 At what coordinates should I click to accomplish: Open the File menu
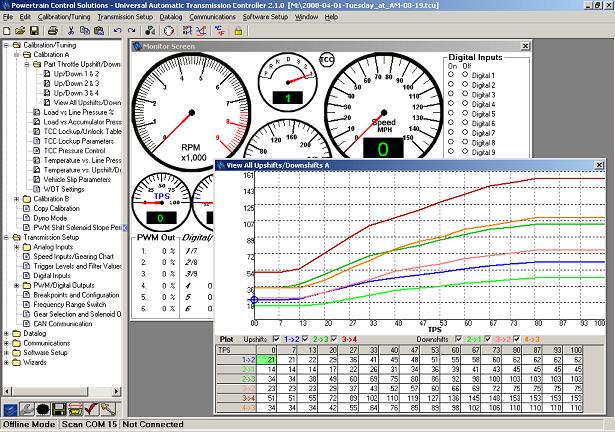click(8, 17)
